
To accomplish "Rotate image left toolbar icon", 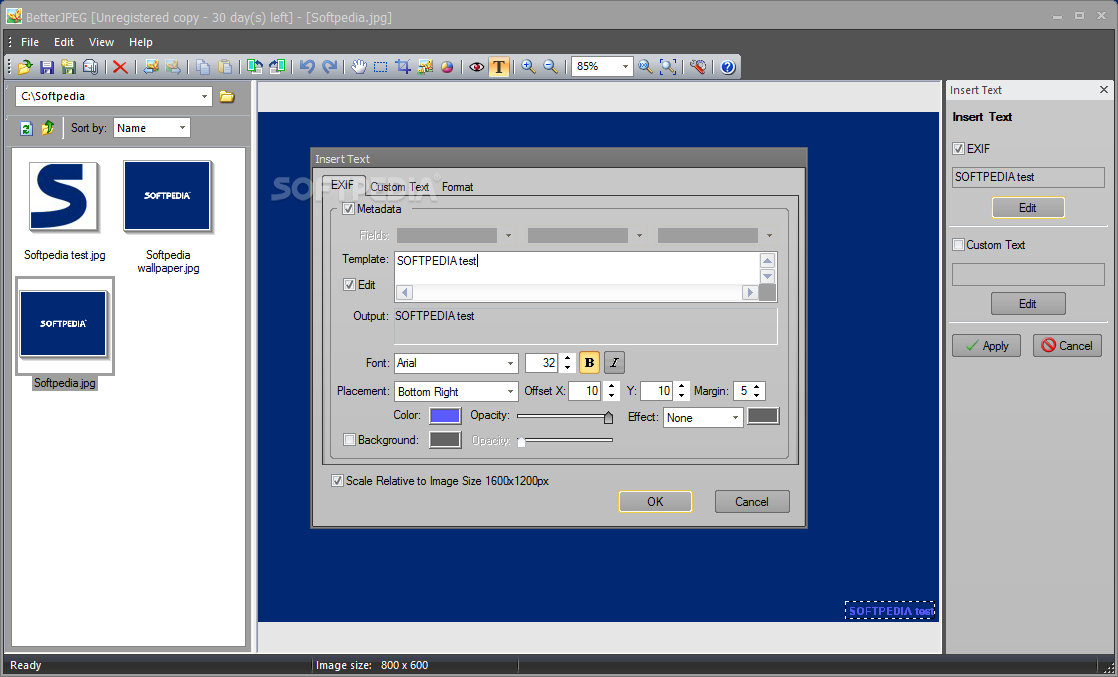I will click(255, 67).
